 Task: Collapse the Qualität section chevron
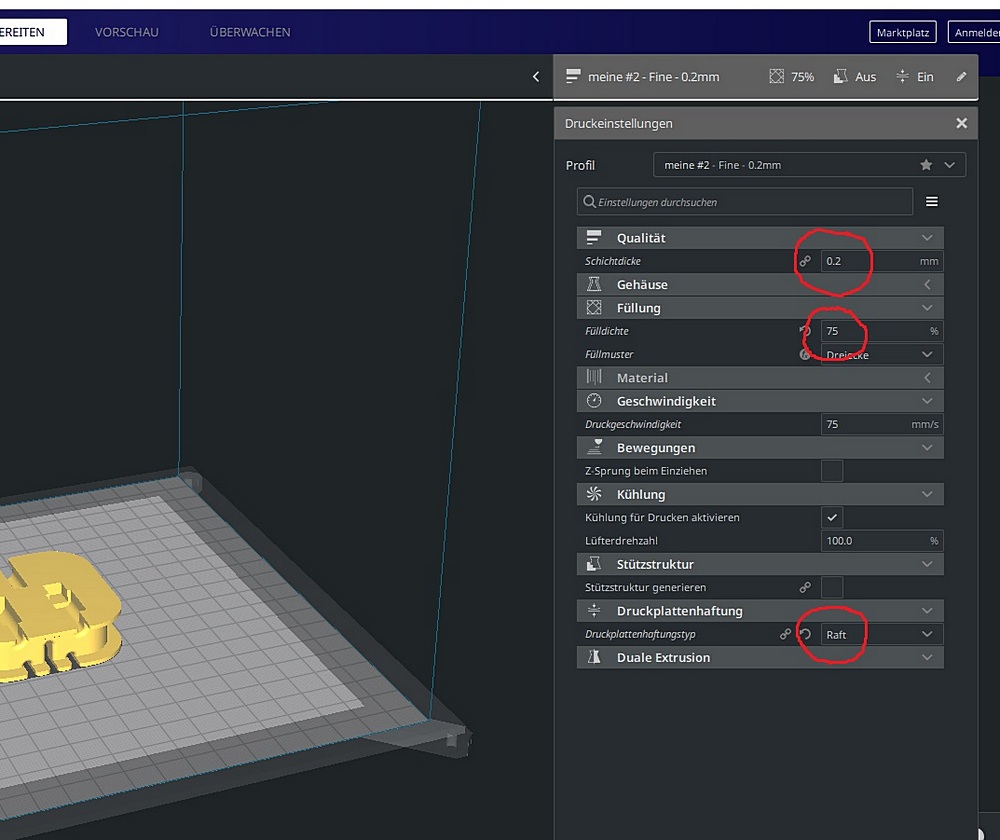coord(927,238)
